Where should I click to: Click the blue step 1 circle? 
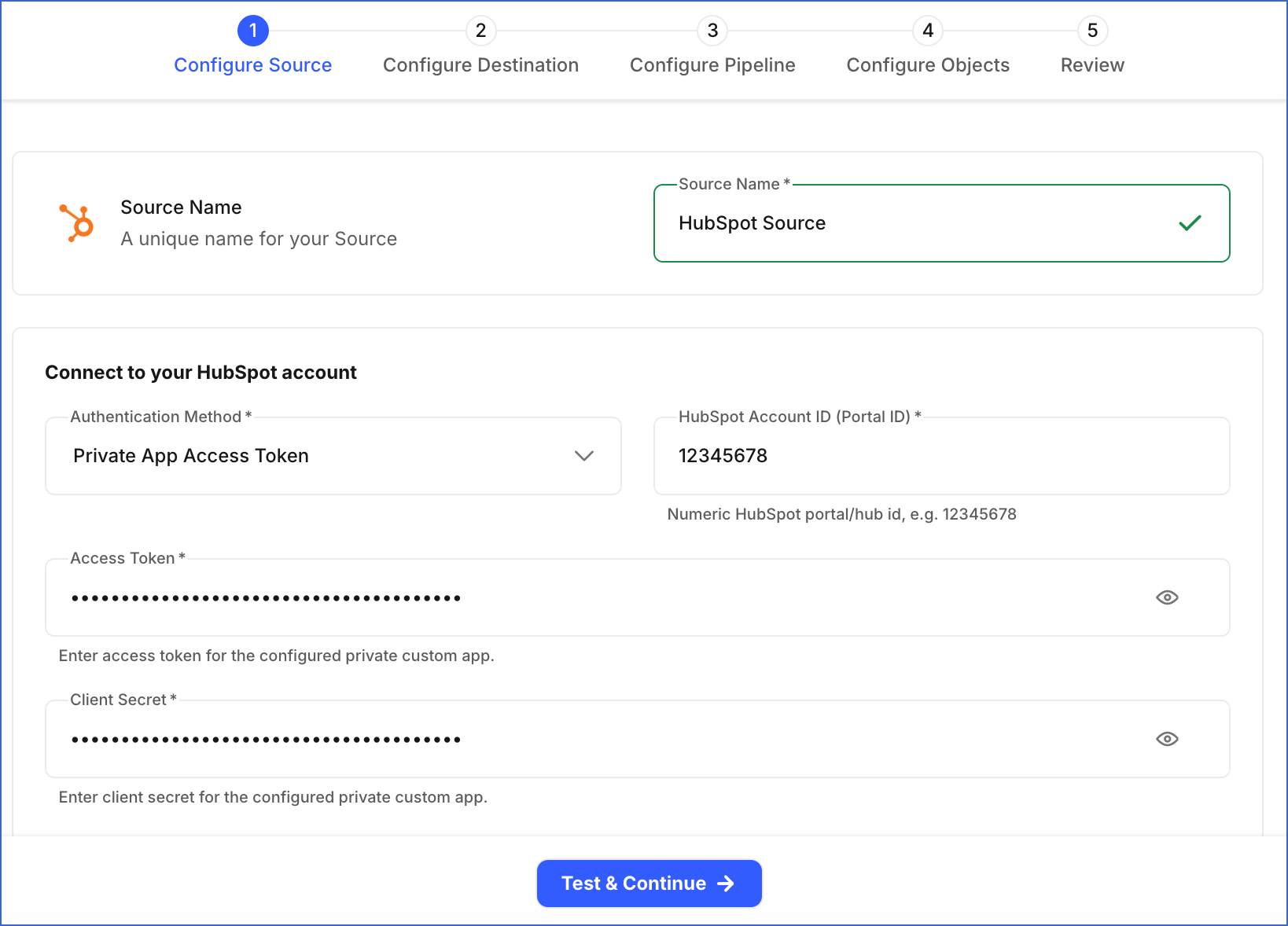[x=252, y=31]
